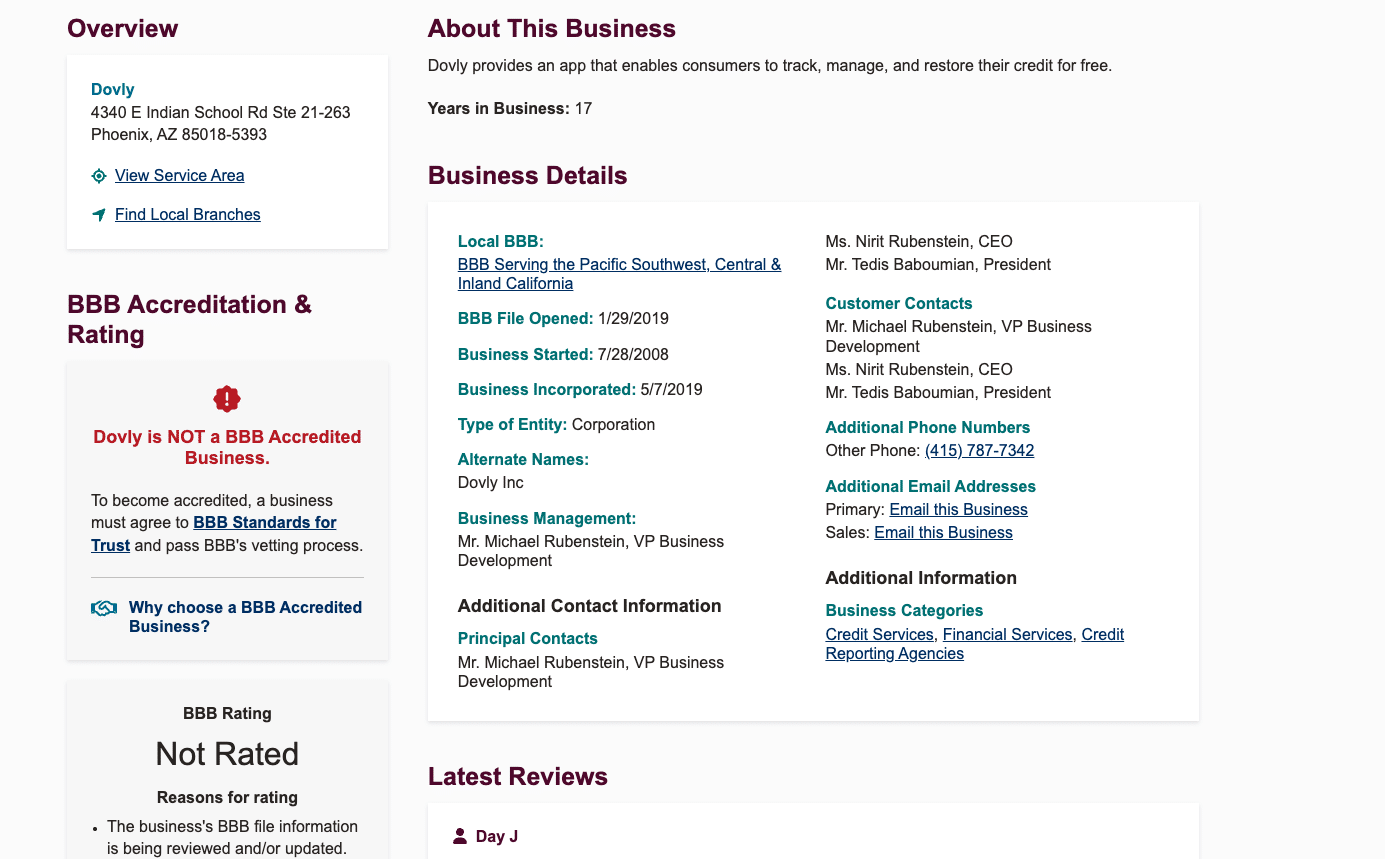Click the Latest Reviews section heading

click(x=518, y=776)
